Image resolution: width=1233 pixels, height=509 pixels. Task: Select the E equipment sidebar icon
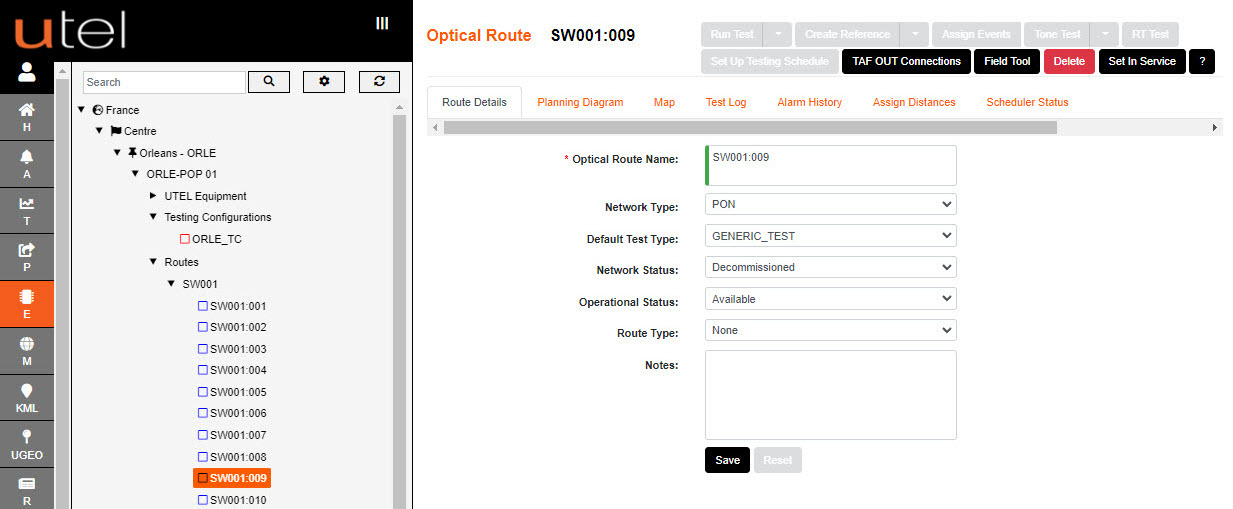[27, 304]
